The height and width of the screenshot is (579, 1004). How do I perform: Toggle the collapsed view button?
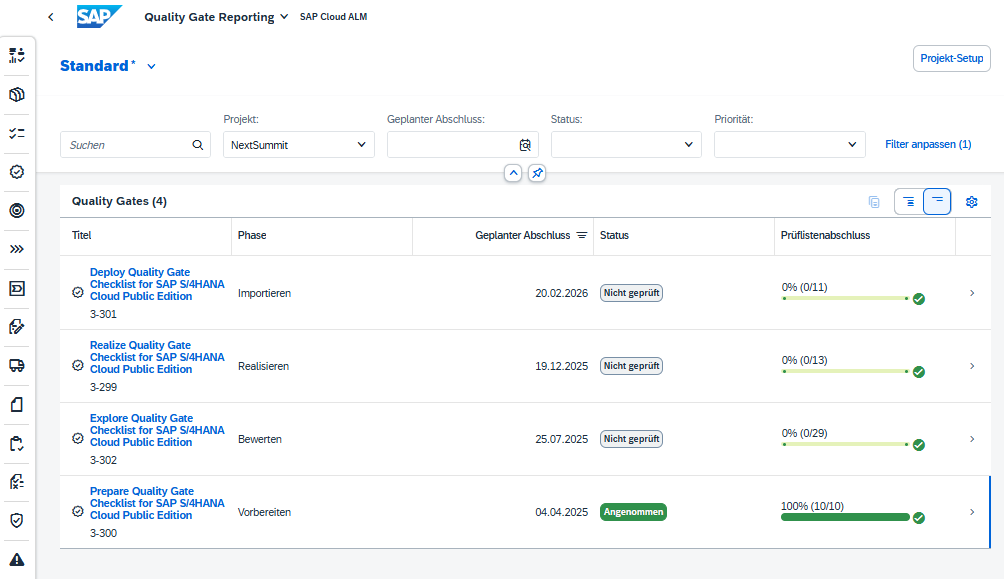pyautogui.click(x=937, y=202)
